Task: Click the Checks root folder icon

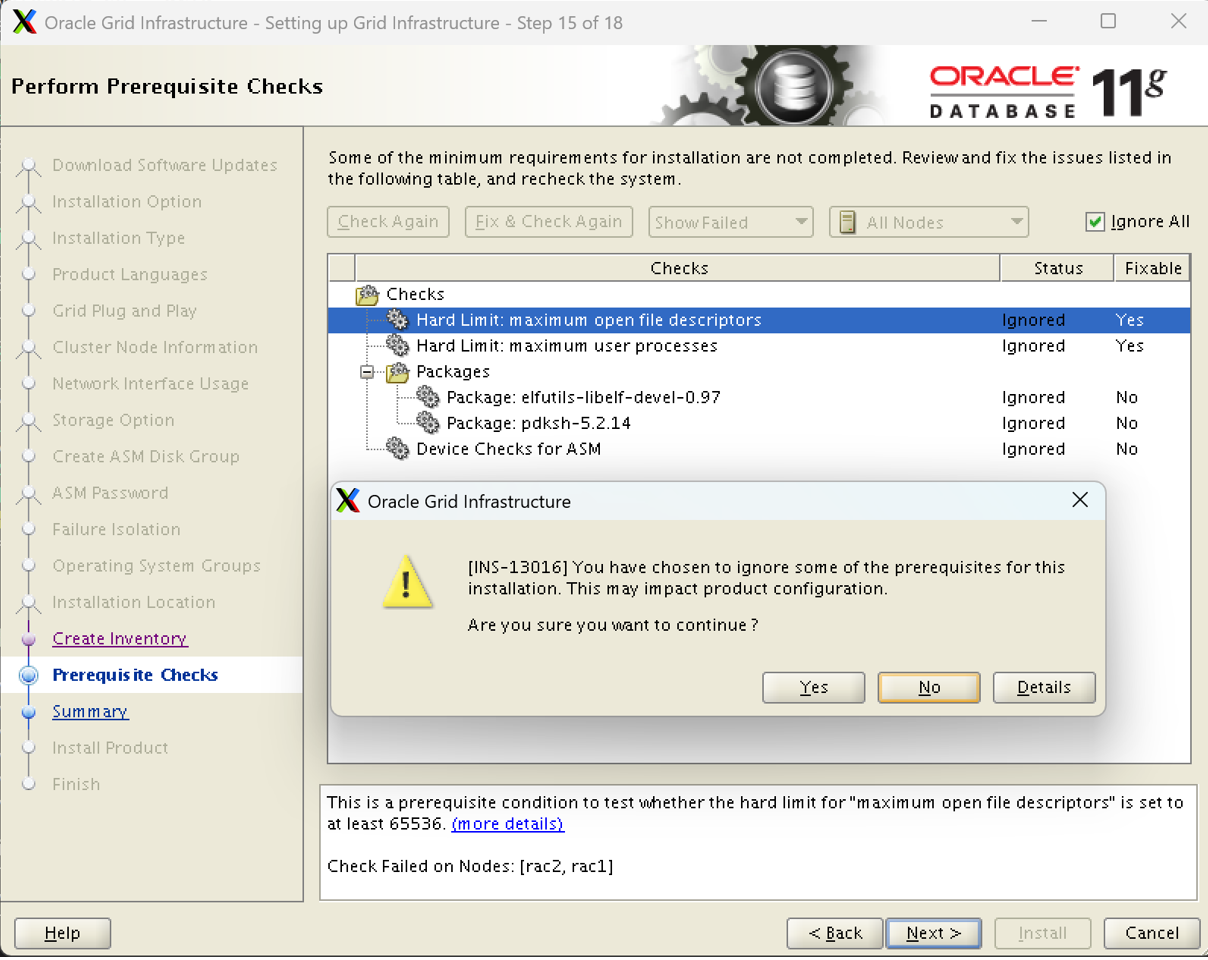Action: 368,295
